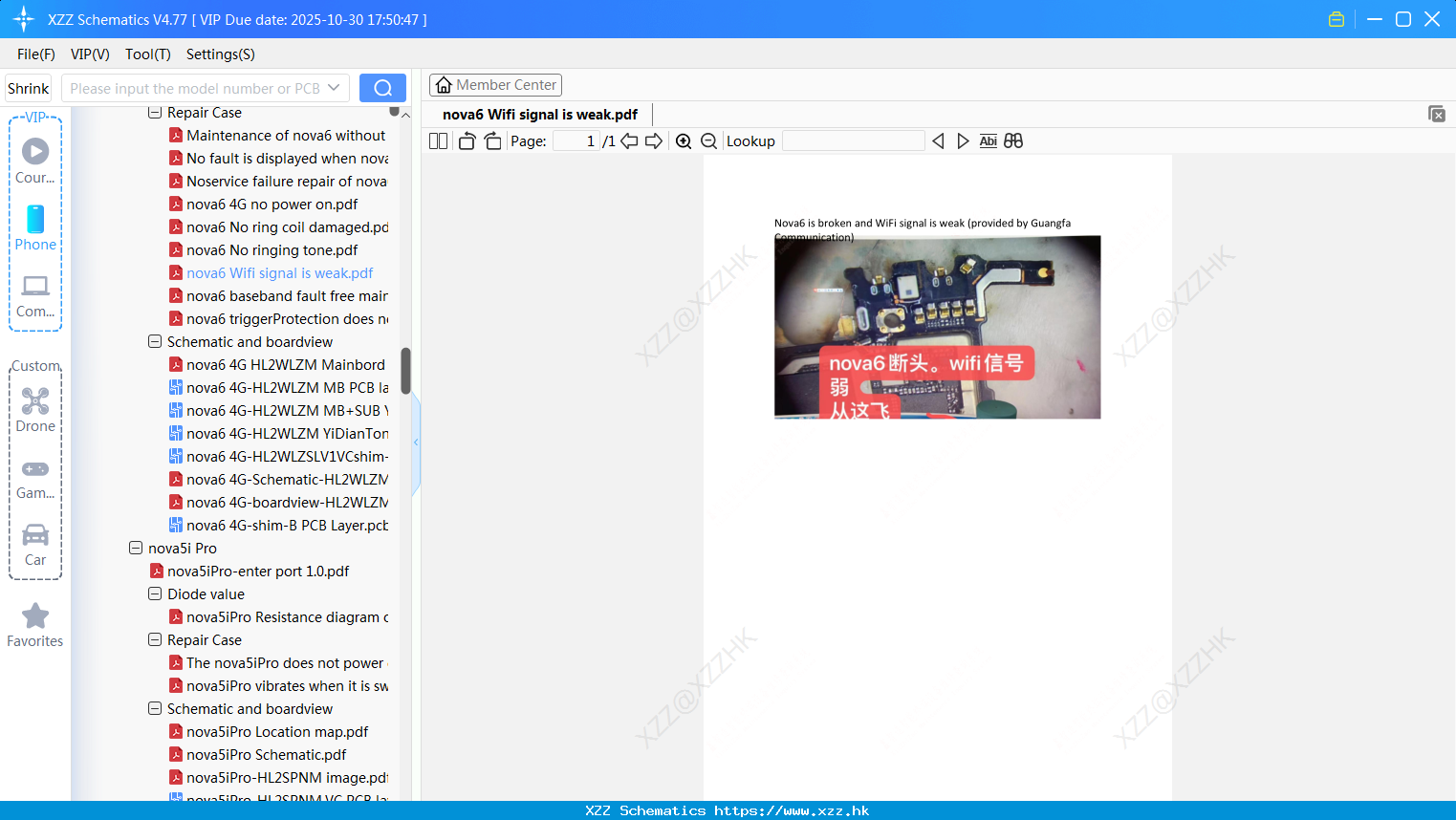
Task: Open the Tool(T) menu
Action: coord(148,54)
